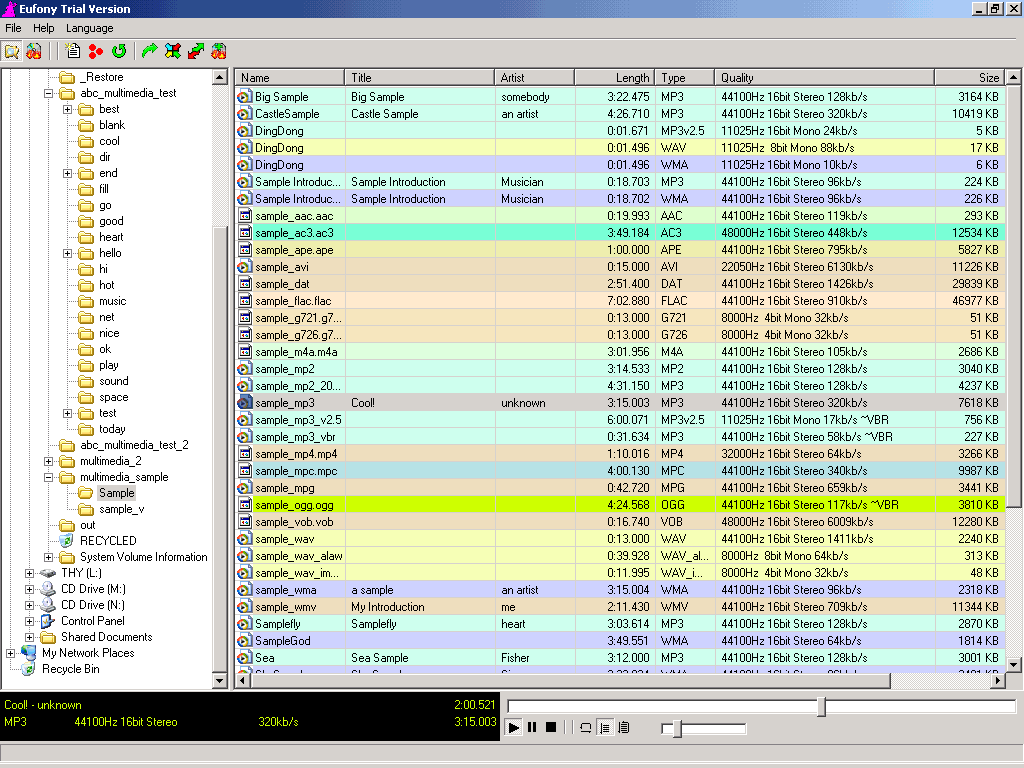Open the Language menu
This screenshot has width=1024, height=768.
pos(90,28)
